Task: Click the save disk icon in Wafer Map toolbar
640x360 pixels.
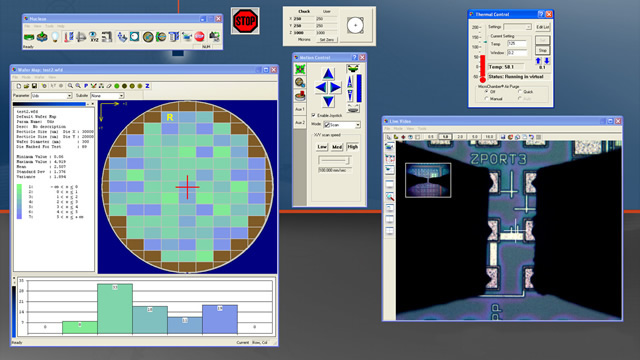Action: point(34,86)
